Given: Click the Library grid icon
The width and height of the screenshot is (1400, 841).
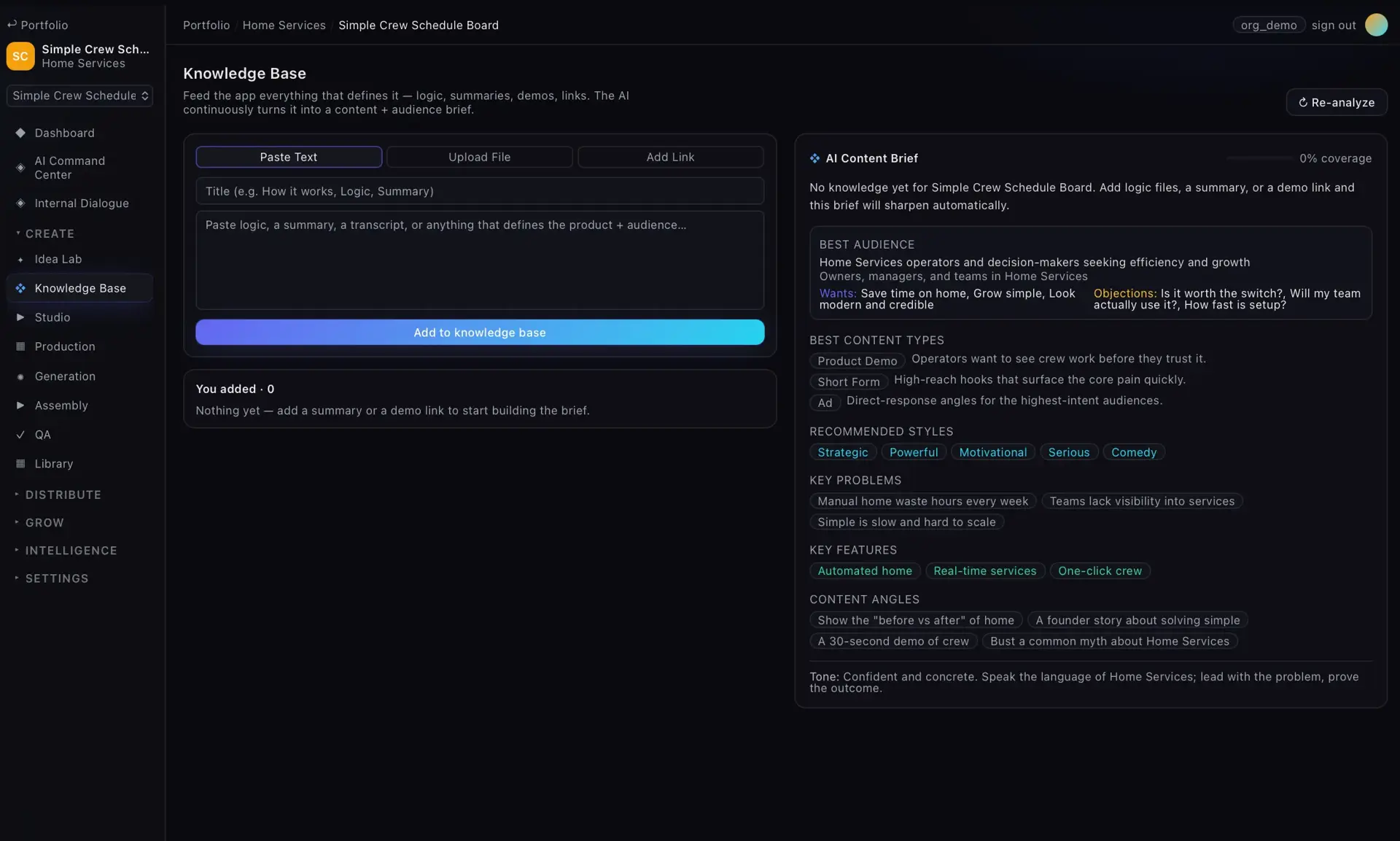Looking at the screenshot, I should tap(20, 464).
